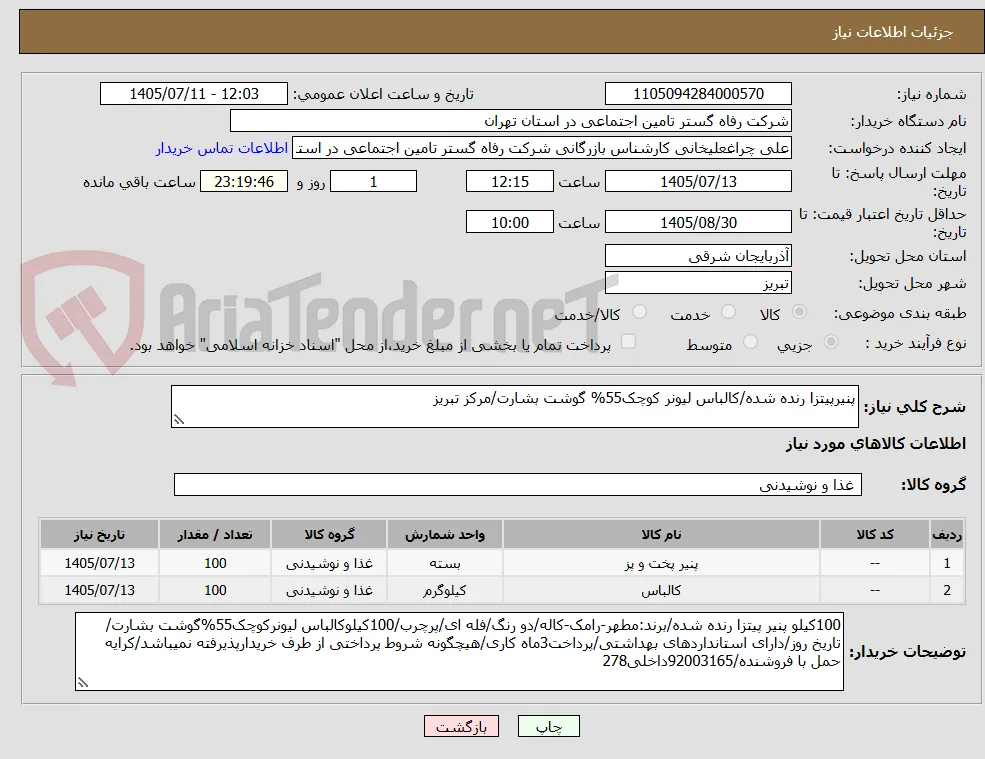This screenshot has height=759, width=985.
Task: Click date 1405/07/13 in row 1
Action: pyautogui.click(x=99, y=564)
